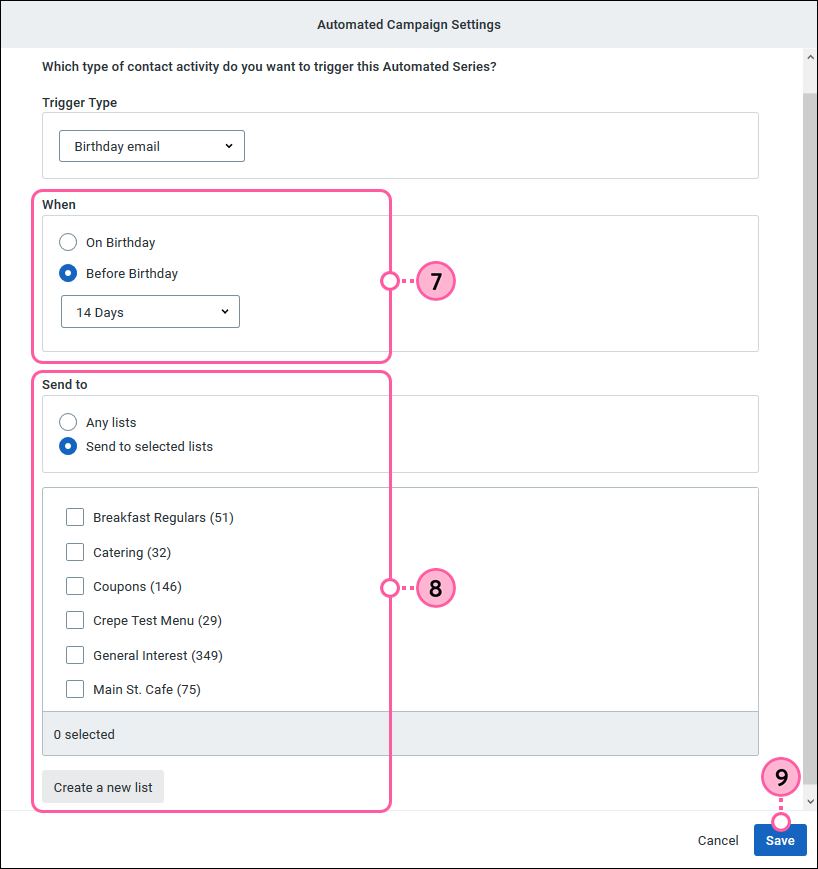The width and height of the screenshot is (818, 869).
Task: Check the Crepe Test Menu (29) list
Action: point(75,620)
